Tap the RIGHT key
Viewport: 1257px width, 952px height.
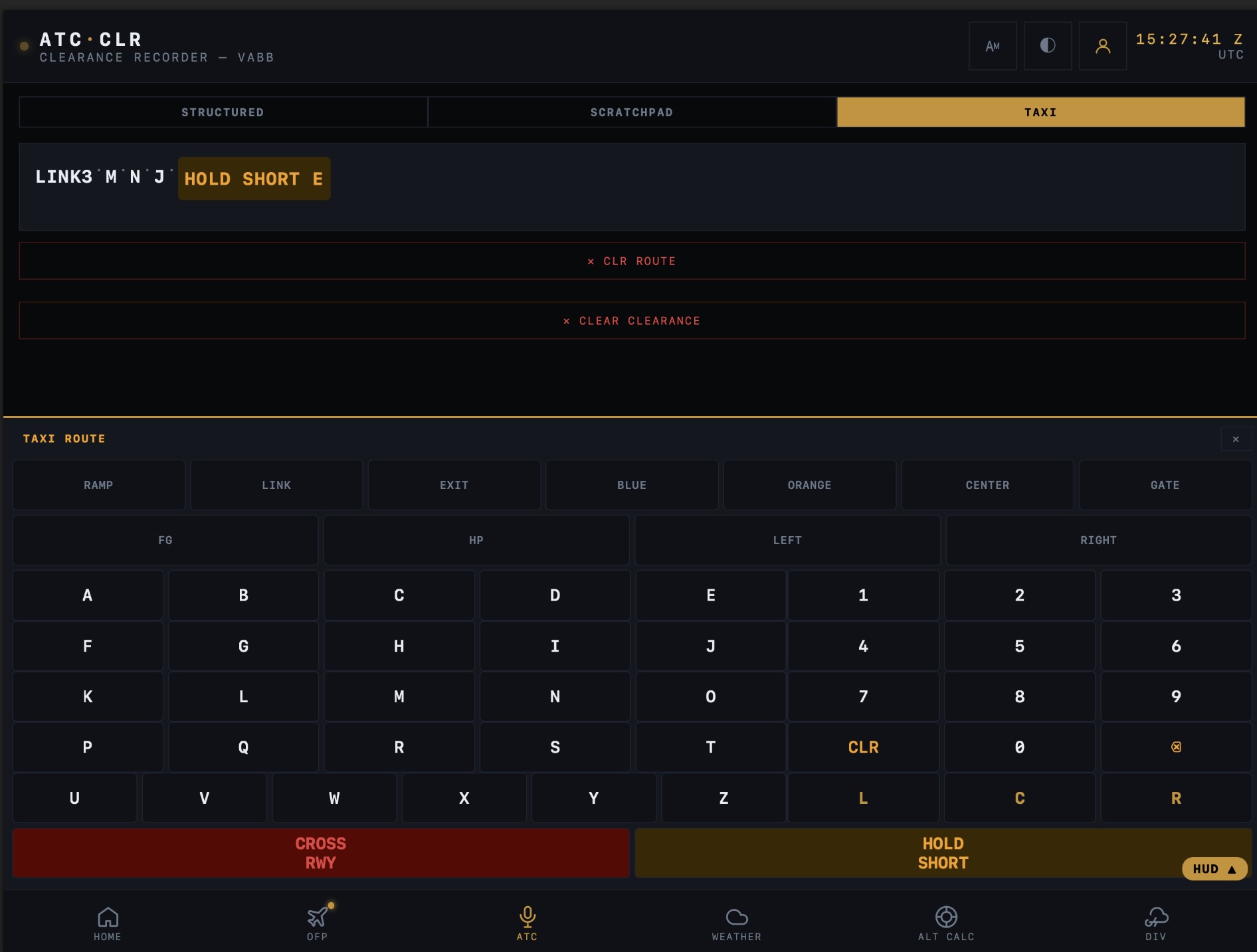pos(1099,540)
